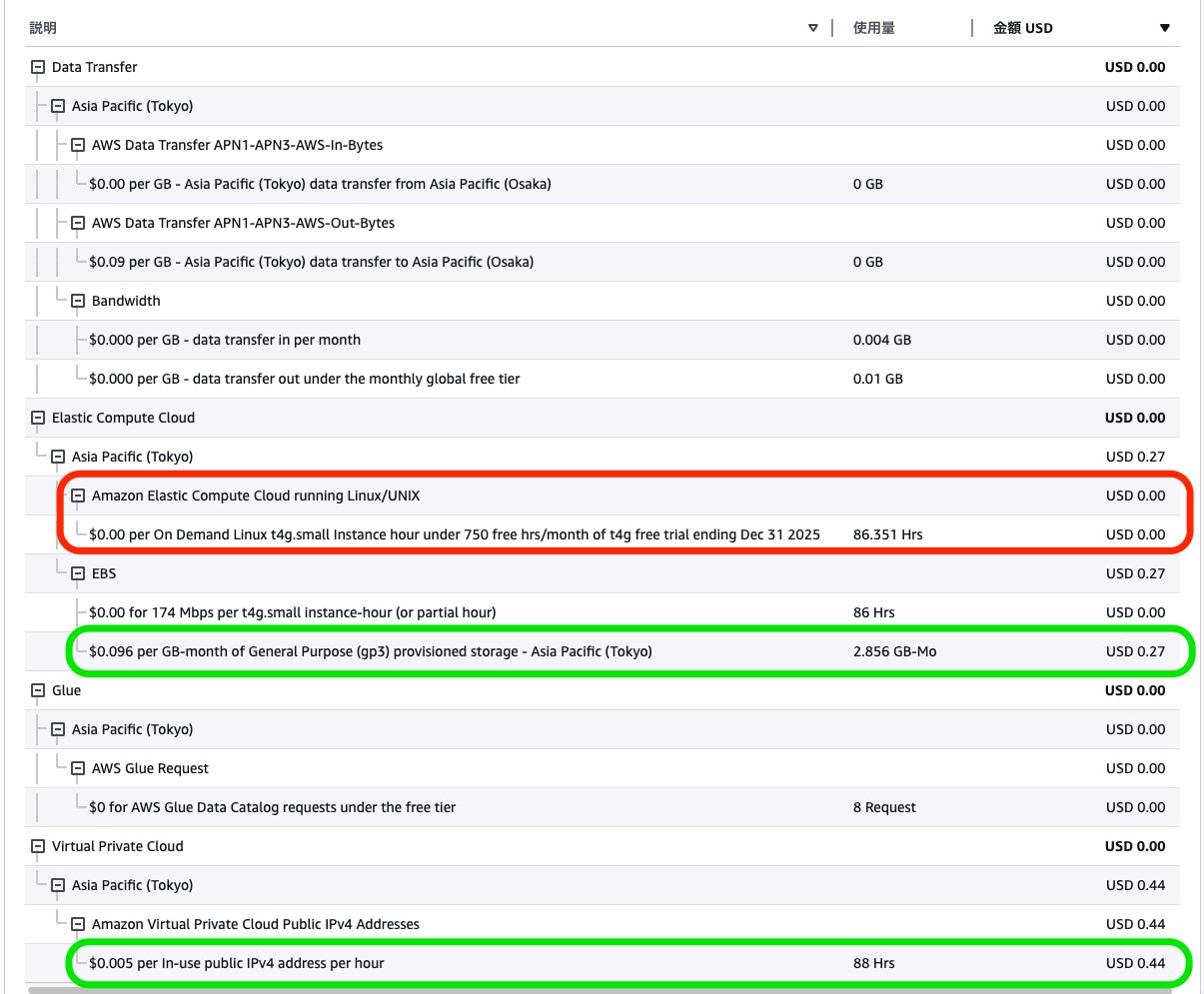This screenshot has width=1204, height=994.
Task: Sort by the 説明 column arrow icon
Action: coord(813,28)
